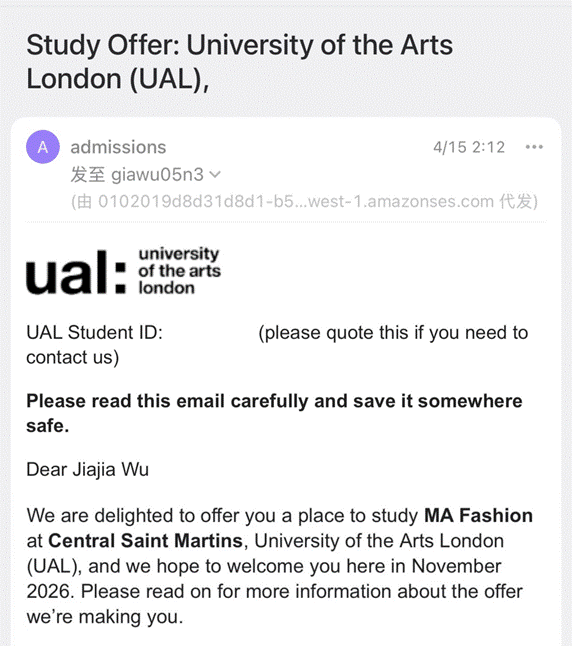This screenshot has width=572, height=646.
Task: Click the amazonses.com relay sender line
Action: (304, 201)
